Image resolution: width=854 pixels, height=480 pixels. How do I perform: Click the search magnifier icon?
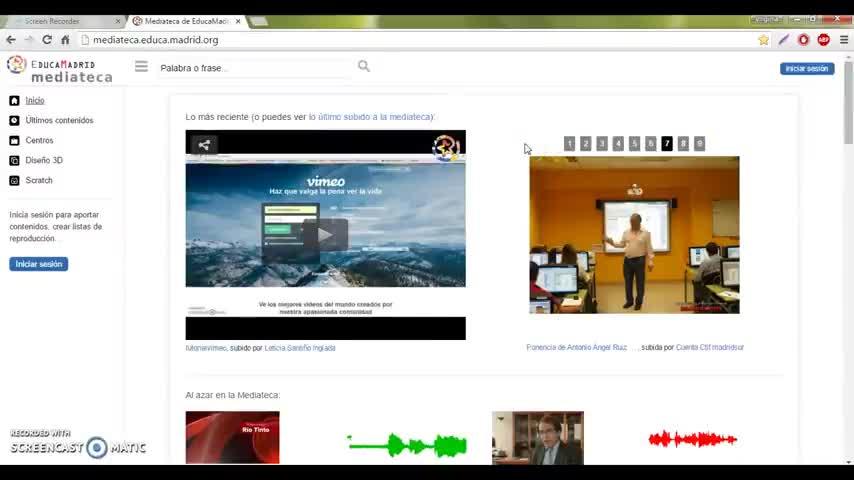364,66
